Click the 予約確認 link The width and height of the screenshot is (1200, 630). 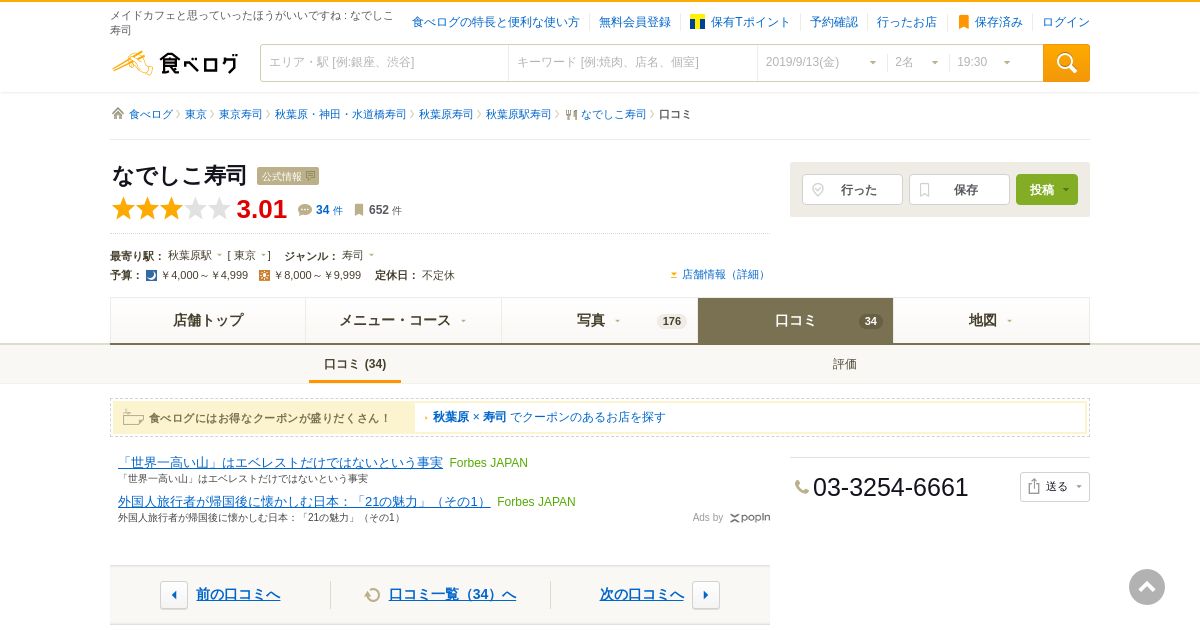point(834,22)
